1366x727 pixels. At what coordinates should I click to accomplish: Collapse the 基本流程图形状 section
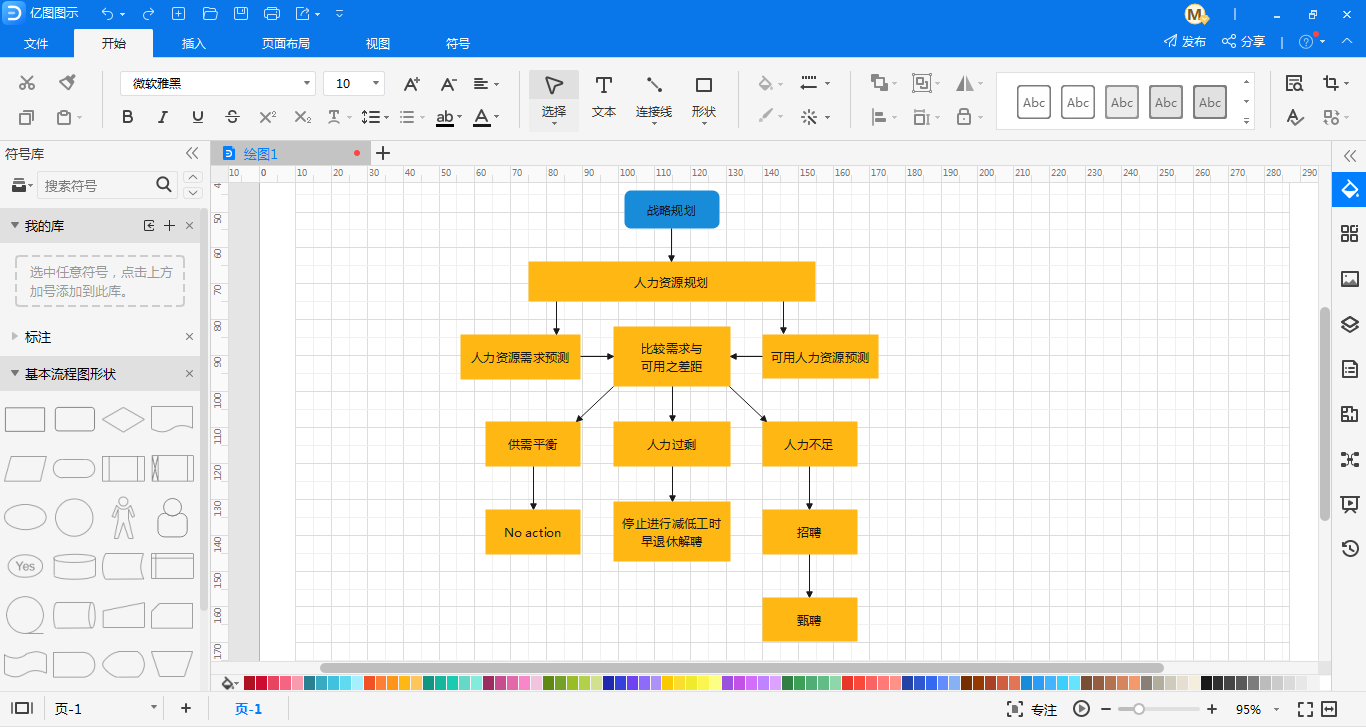(x=15, y=374)
